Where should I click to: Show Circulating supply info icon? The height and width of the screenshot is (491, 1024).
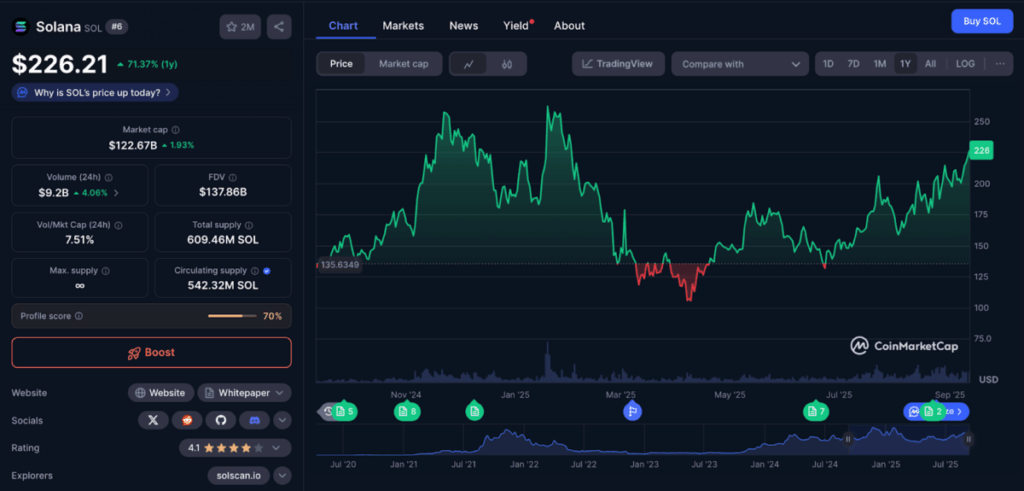[255, 270]
